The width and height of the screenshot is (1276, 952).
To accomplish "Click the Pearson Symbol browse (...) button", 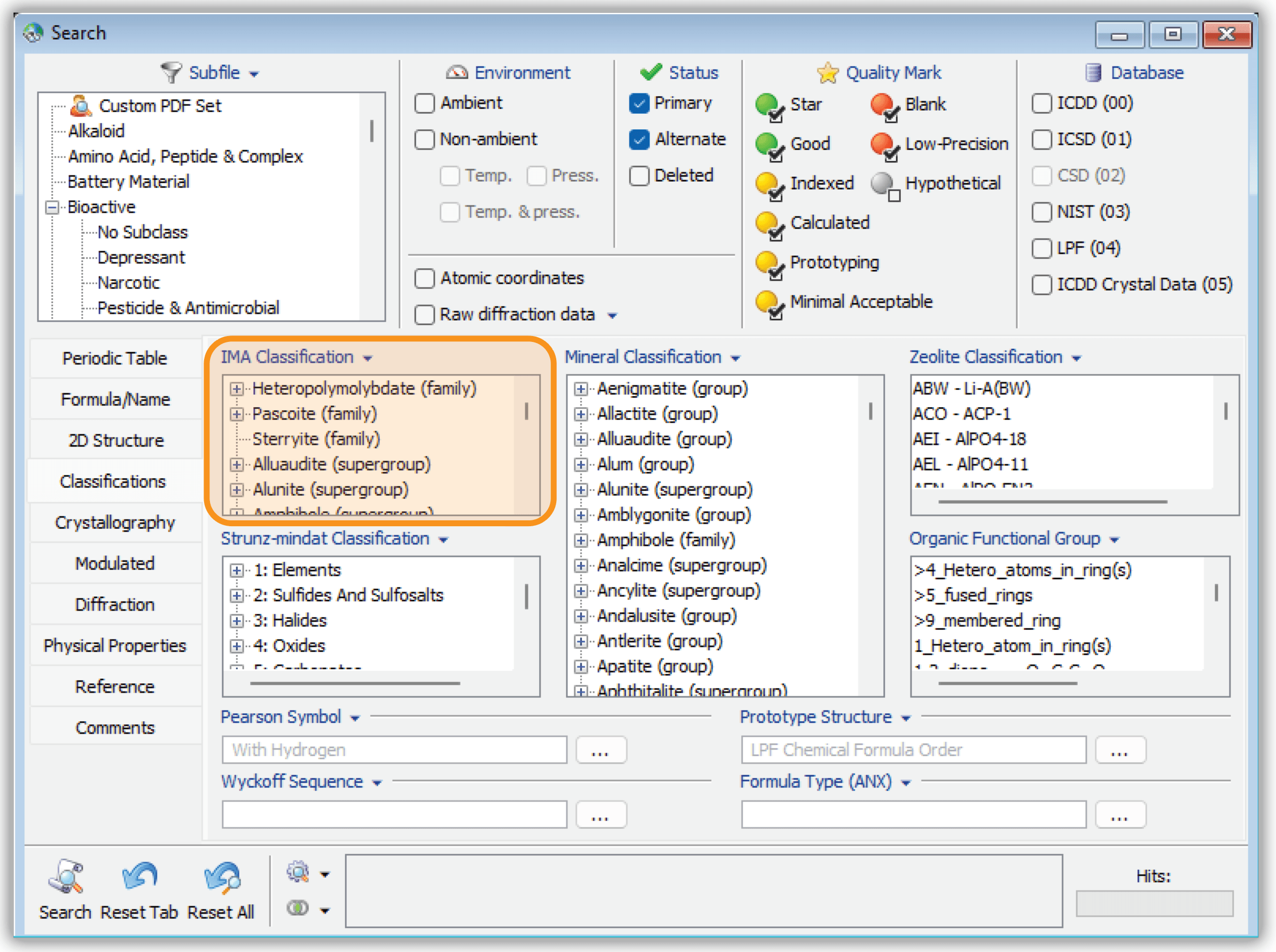I will [x=600, y=750].
